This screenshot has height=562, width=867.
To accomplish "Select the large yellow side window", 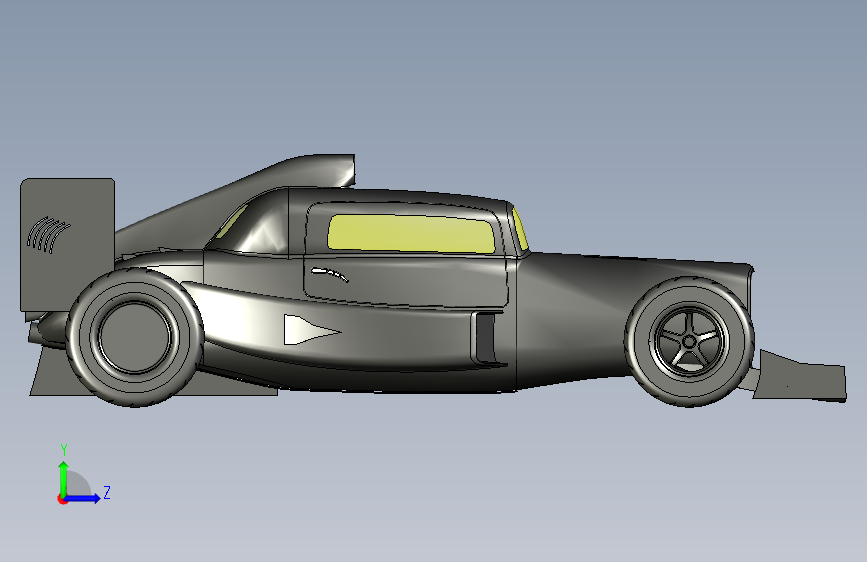I will tap(411, 234).
